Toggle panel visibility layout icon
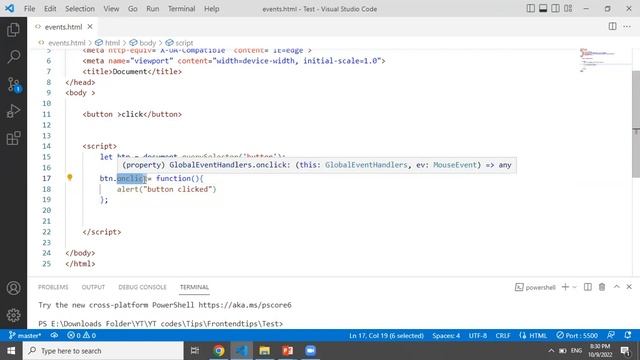 [x=543, y=8]
